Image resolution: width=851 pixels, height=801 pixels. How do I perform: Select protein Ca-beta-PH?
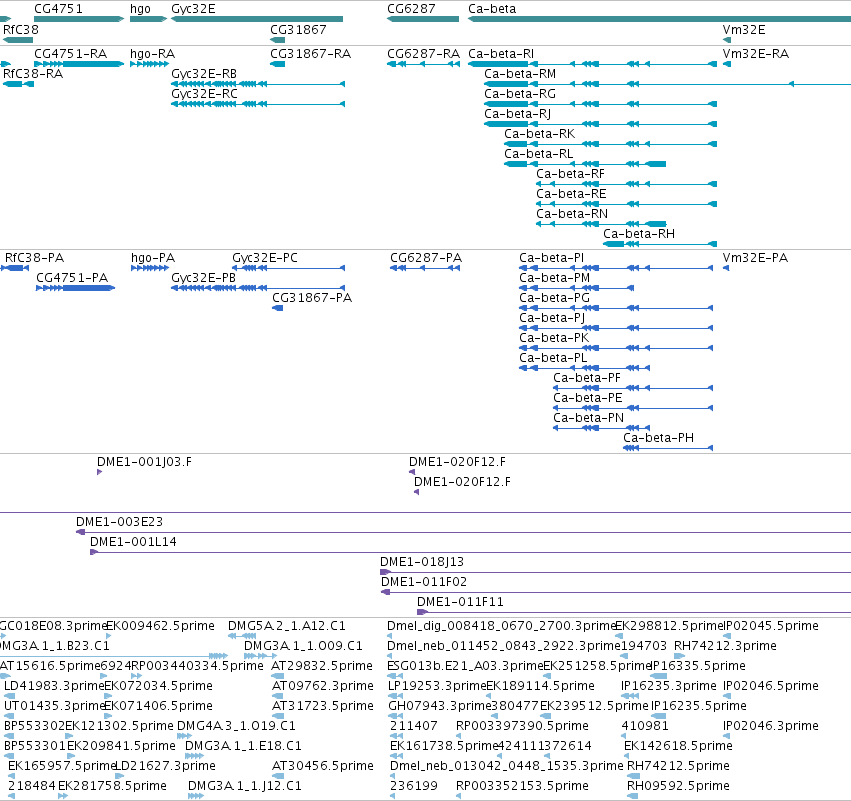pyautogui.click(x=658, y=438)
